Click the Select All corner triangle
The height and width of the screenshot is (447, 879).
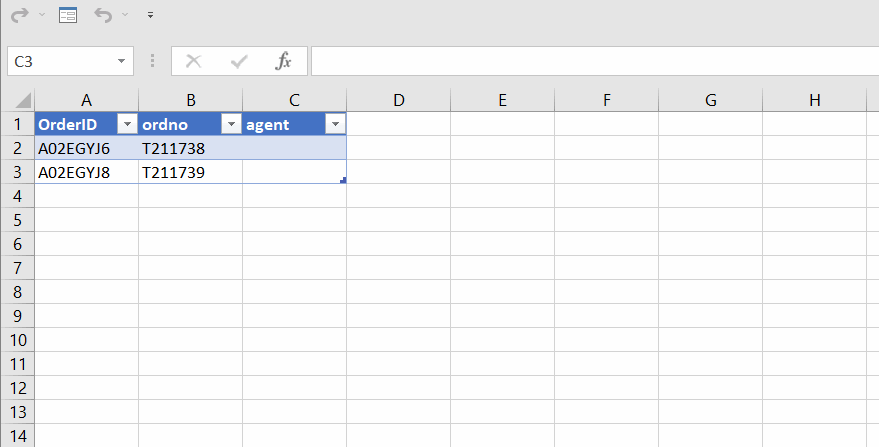click(x=22, y=101)
